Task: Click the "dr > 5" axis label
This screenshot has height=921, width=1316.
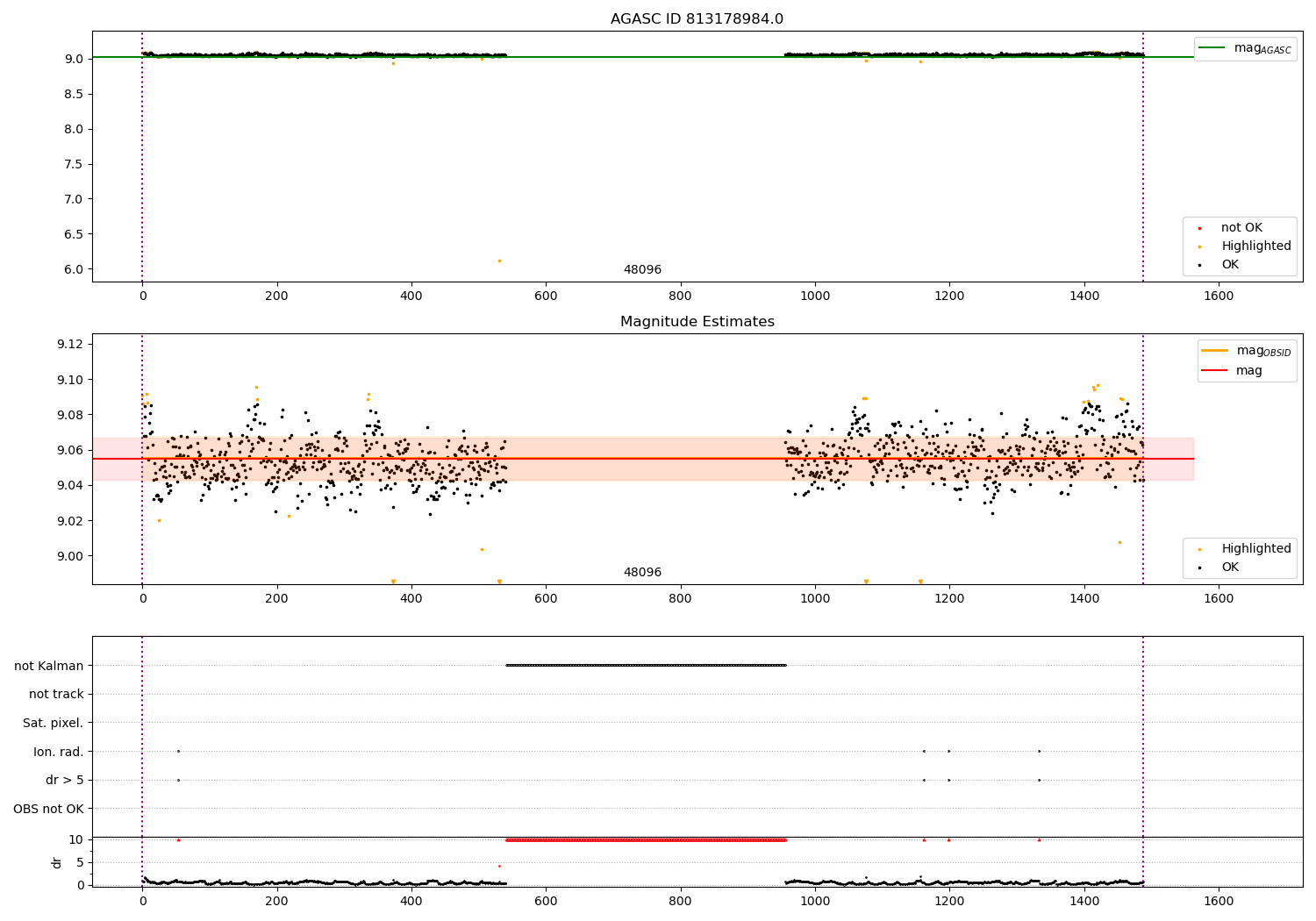Action: pos(65,780)
